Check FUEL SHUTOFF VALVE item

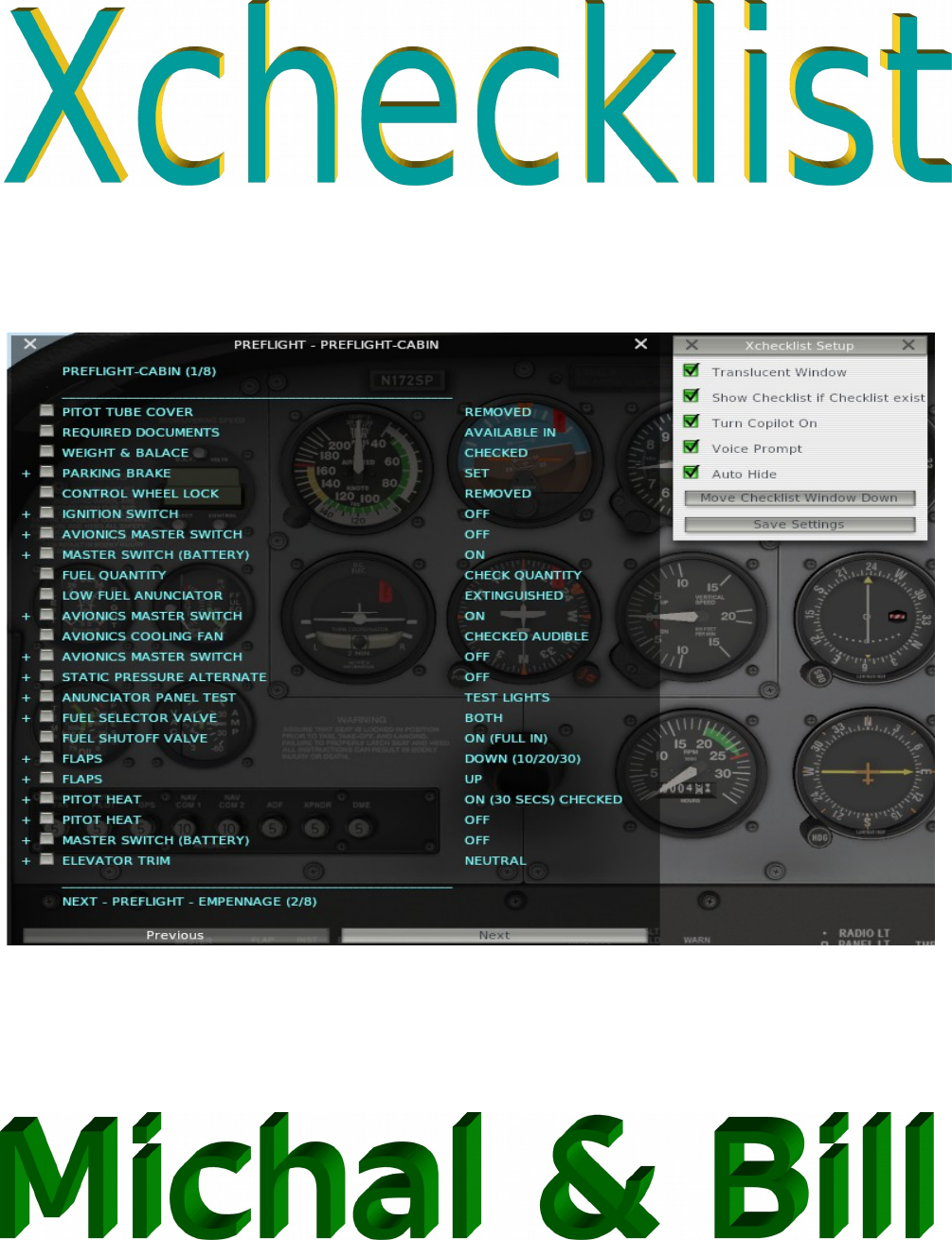coord(46,737)
